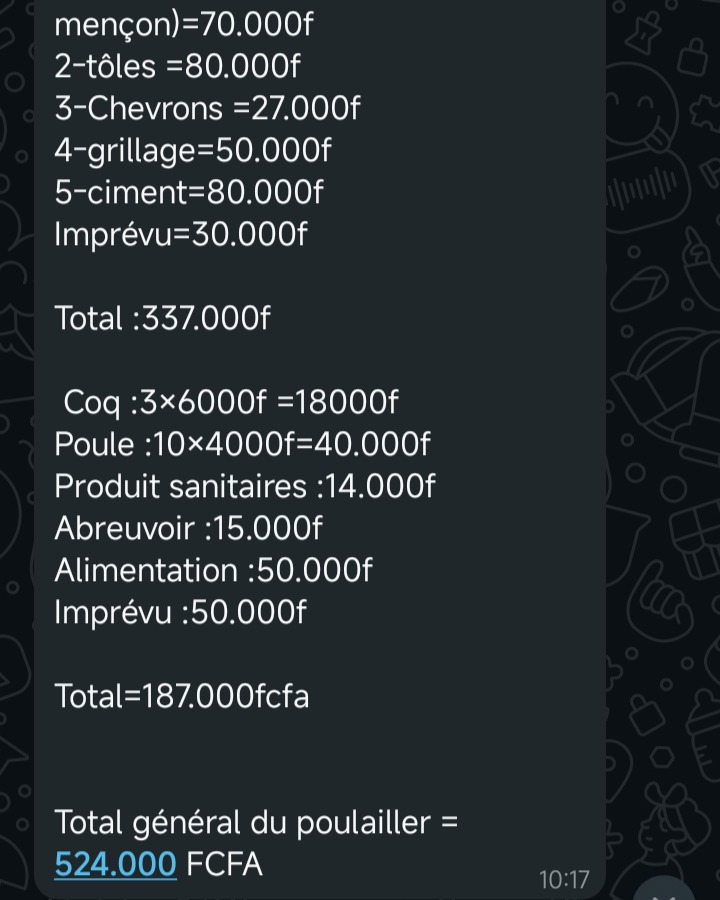
Task: Tap the "Abreuvoir :15.000f" line
Action: point(188,528)
